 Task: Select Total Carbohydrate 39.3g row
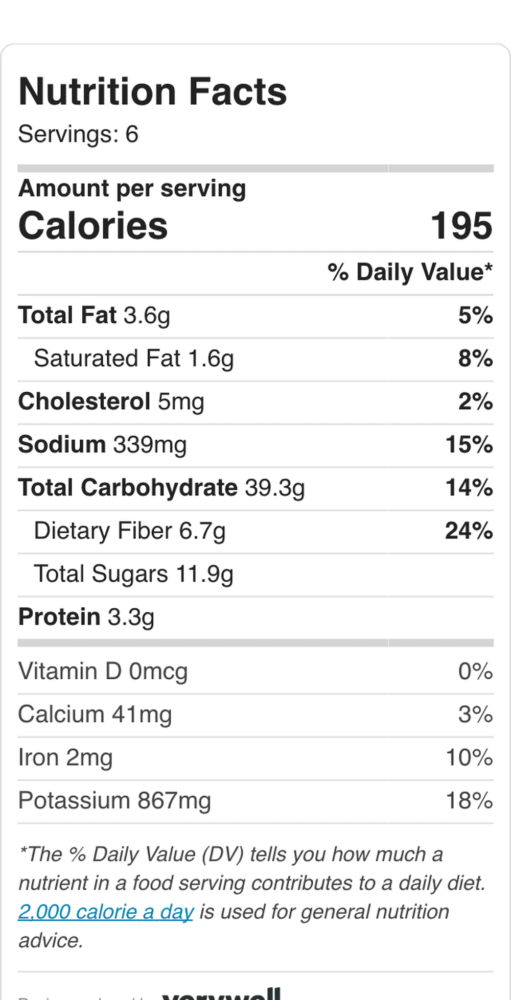(255, 489)
